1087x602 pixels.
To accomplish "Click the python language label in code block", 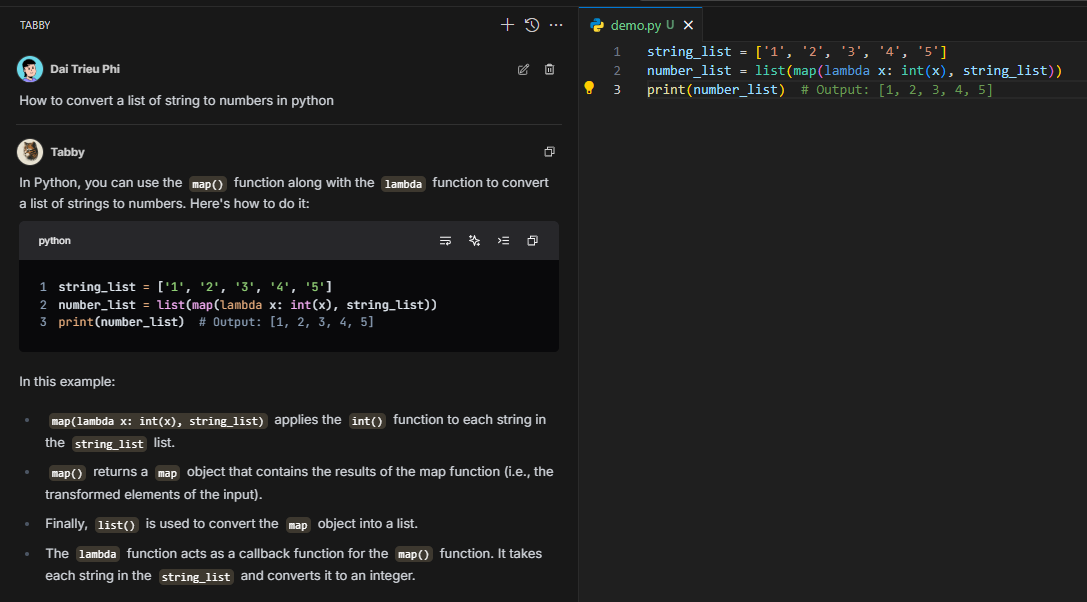I will pos(55,241).
